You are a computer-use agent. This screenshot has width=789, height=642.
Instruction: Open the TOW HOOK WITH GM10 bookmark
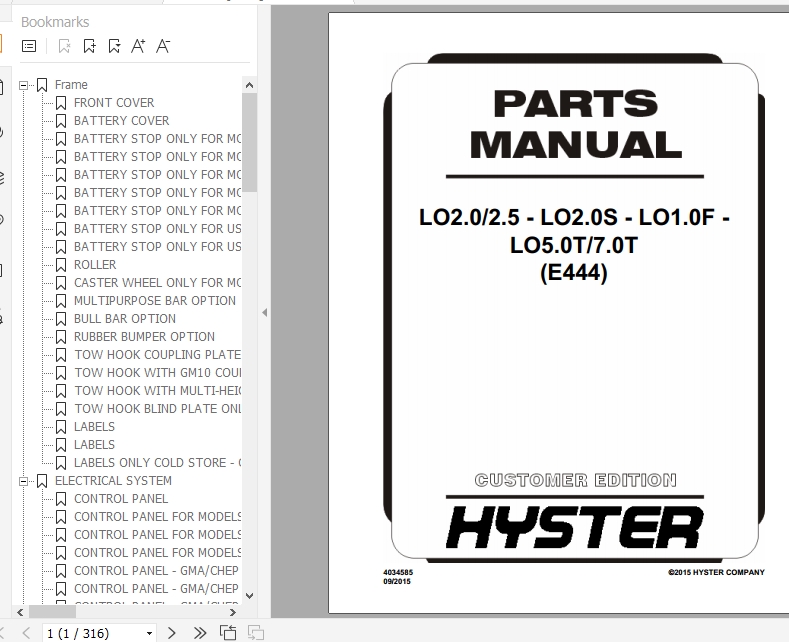pos(157,373)
